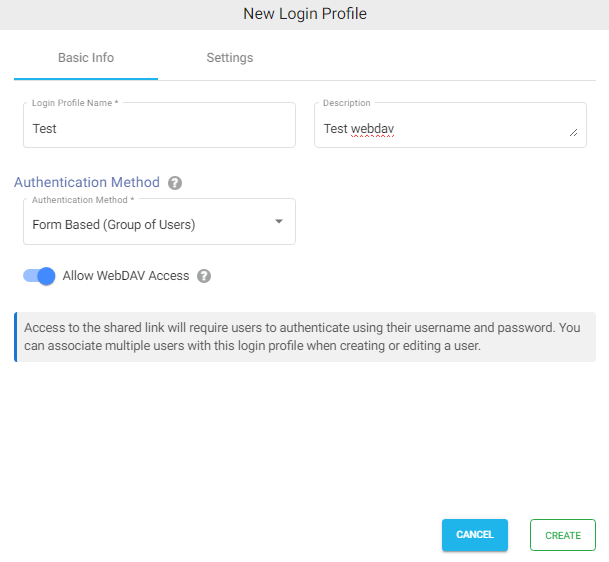Switch to the Settings tab
The width and height of the screenshot is (609, 562).
[x=229, y=58]
